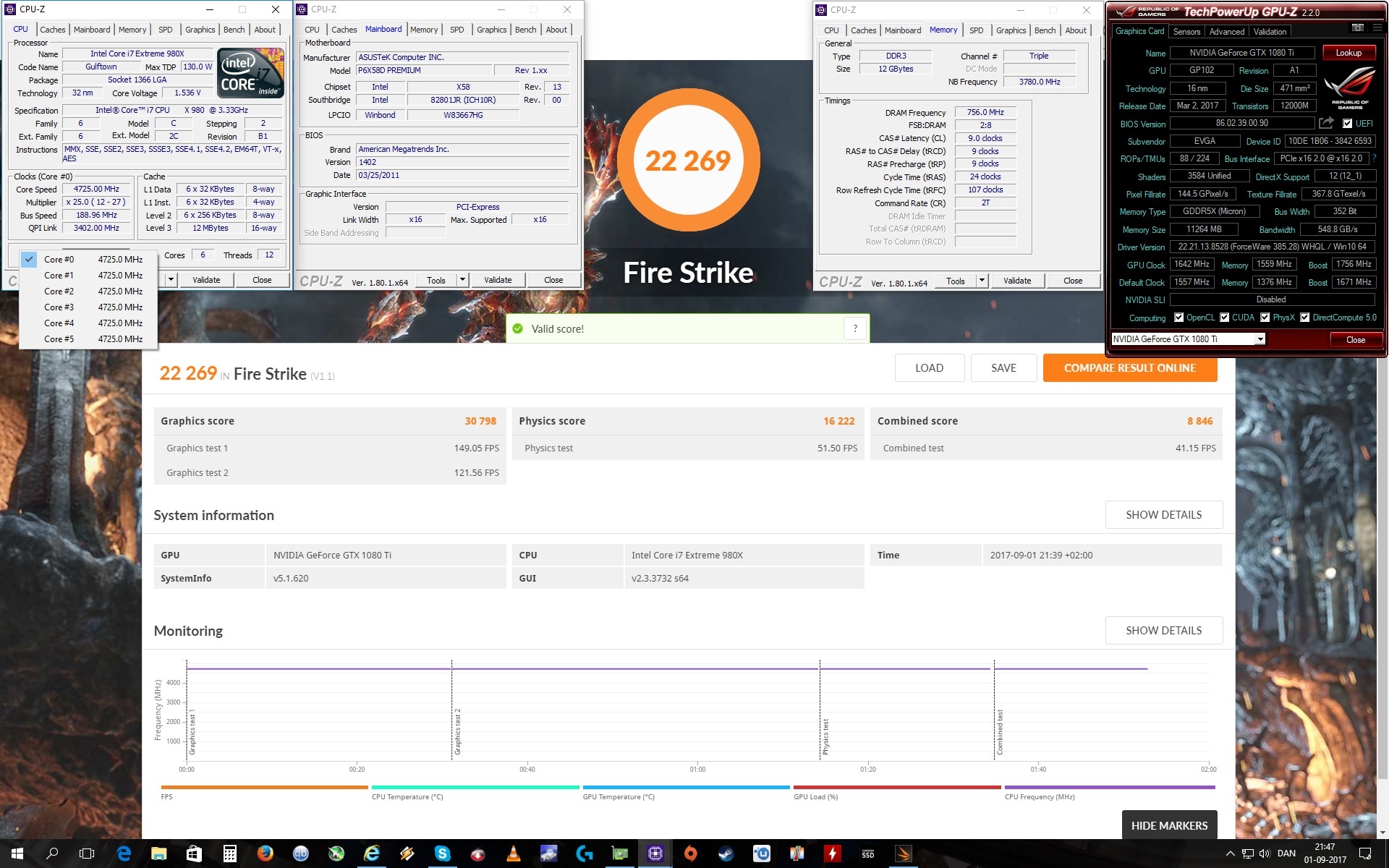The width and height of the screenshot is (1389, 868).
Task: Open taskbar search magnifier
Action: click(x=52, y=854)
